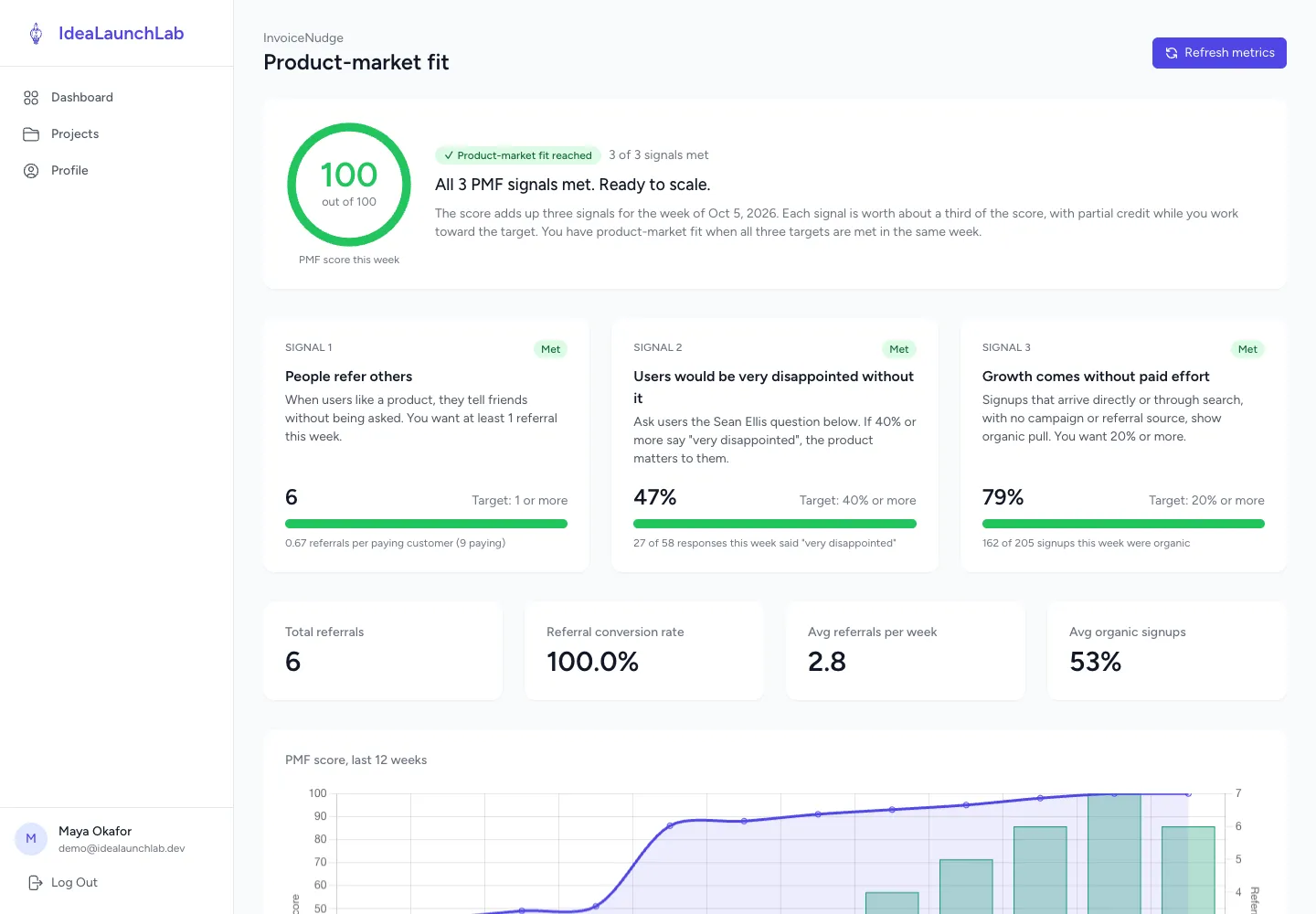
Task: Click the All 3 PMF signals met headline
Action: (x=573, y=185)
